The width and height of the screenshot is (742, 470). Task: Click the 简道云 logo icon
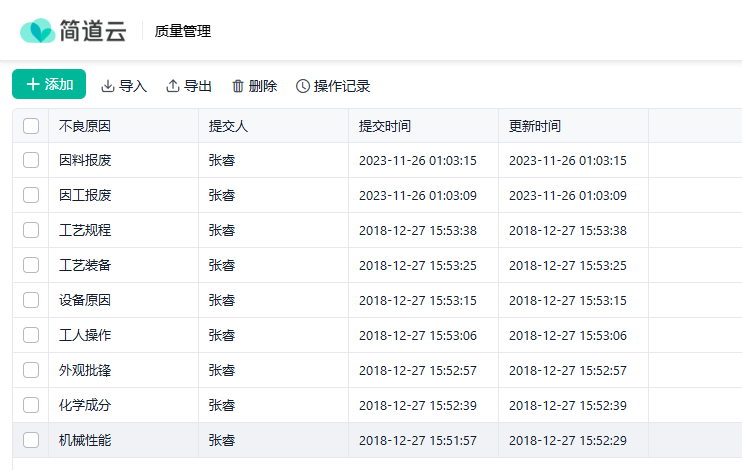click(x=37, y=31)
